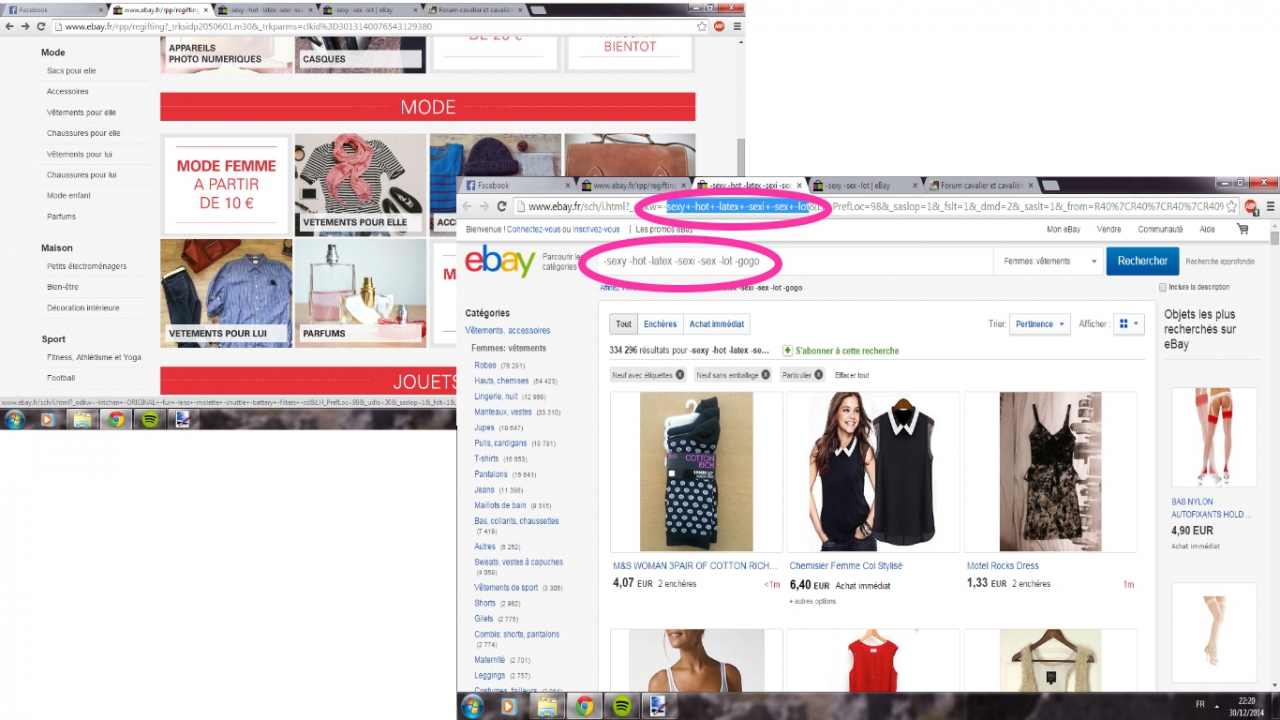Open the eBay shopping cart icon
Image resolution: width=1280 pixels, height=720 pixels.
pyautogui.click(x=1242, y=229)
